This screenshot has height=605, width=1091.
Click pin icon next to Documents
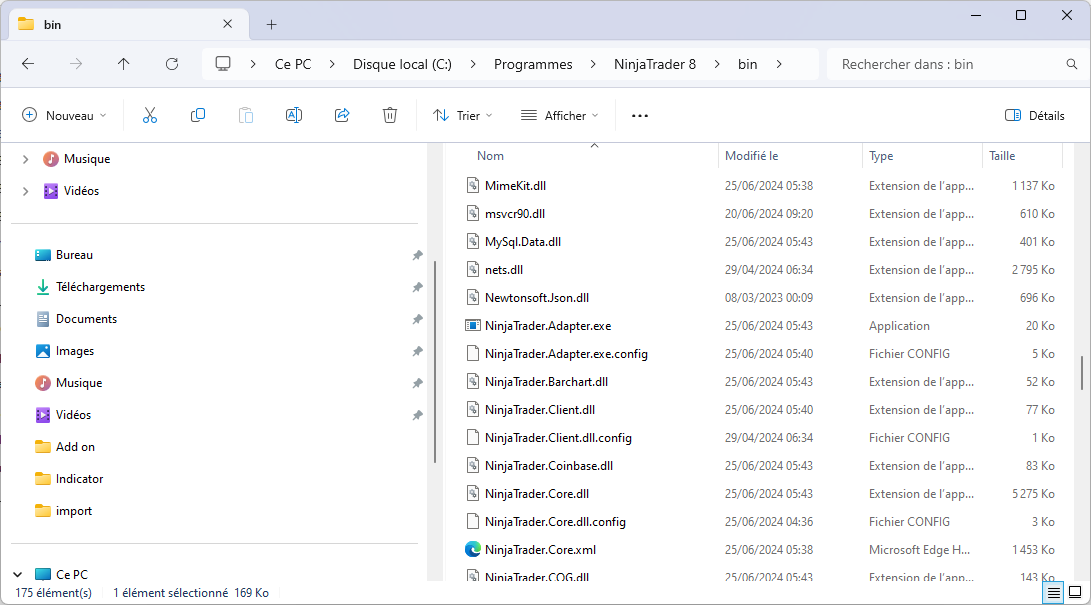[x=417, y=319]
